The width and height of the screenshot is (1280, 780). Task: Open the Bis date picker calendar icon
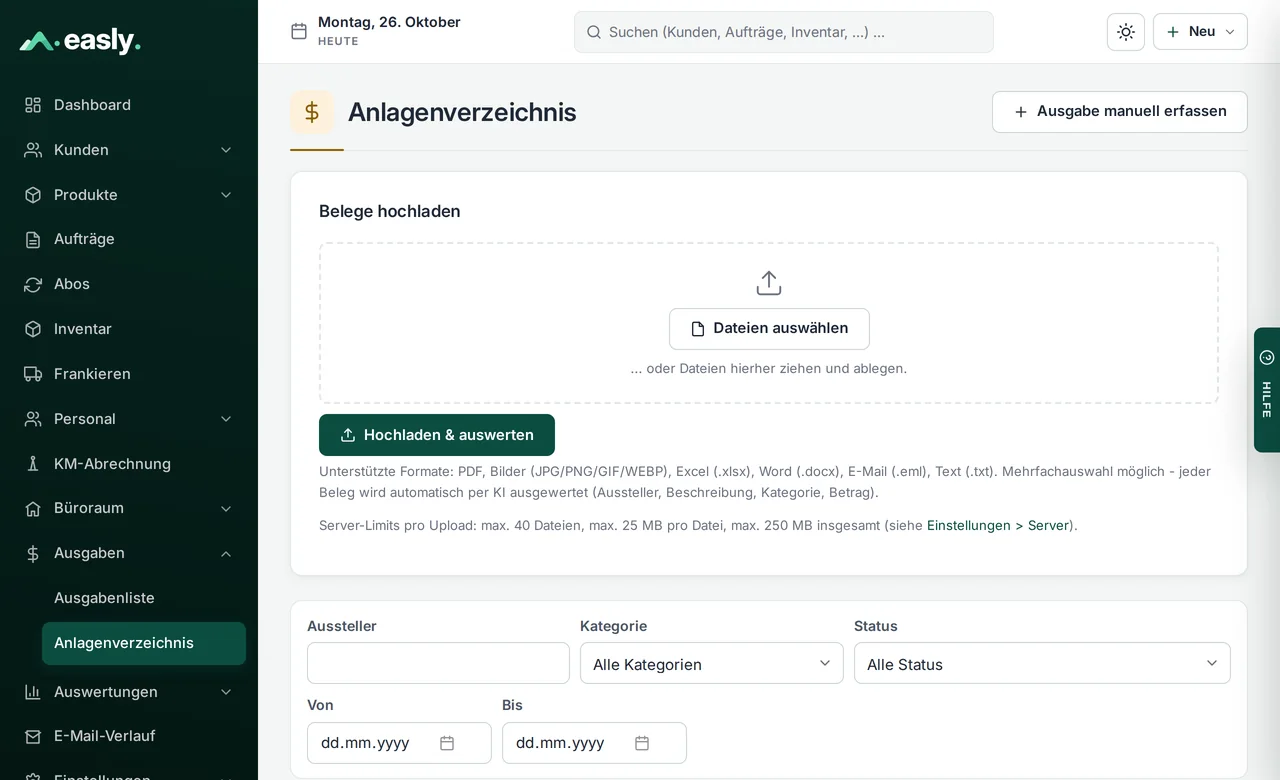(642, 743)
